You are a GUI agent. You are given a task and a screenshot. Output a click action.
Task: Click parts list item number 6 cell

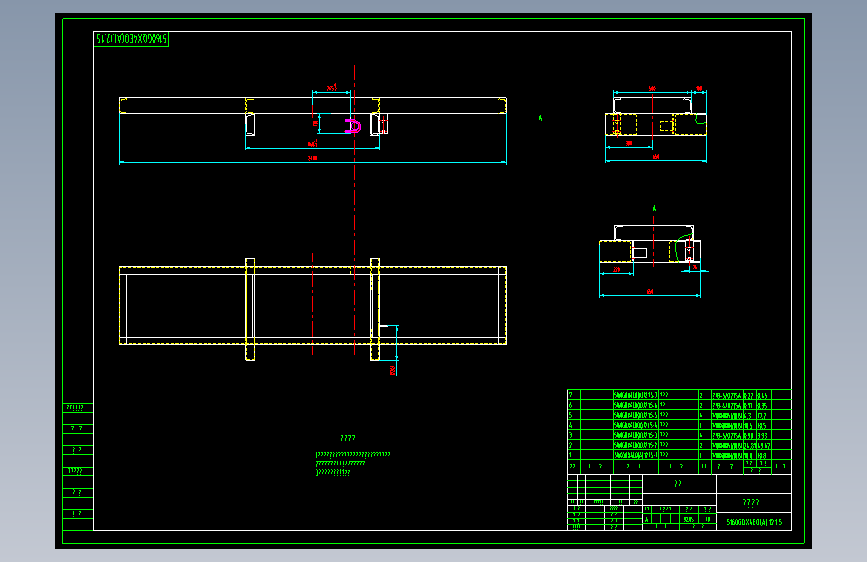coord(574,405)
